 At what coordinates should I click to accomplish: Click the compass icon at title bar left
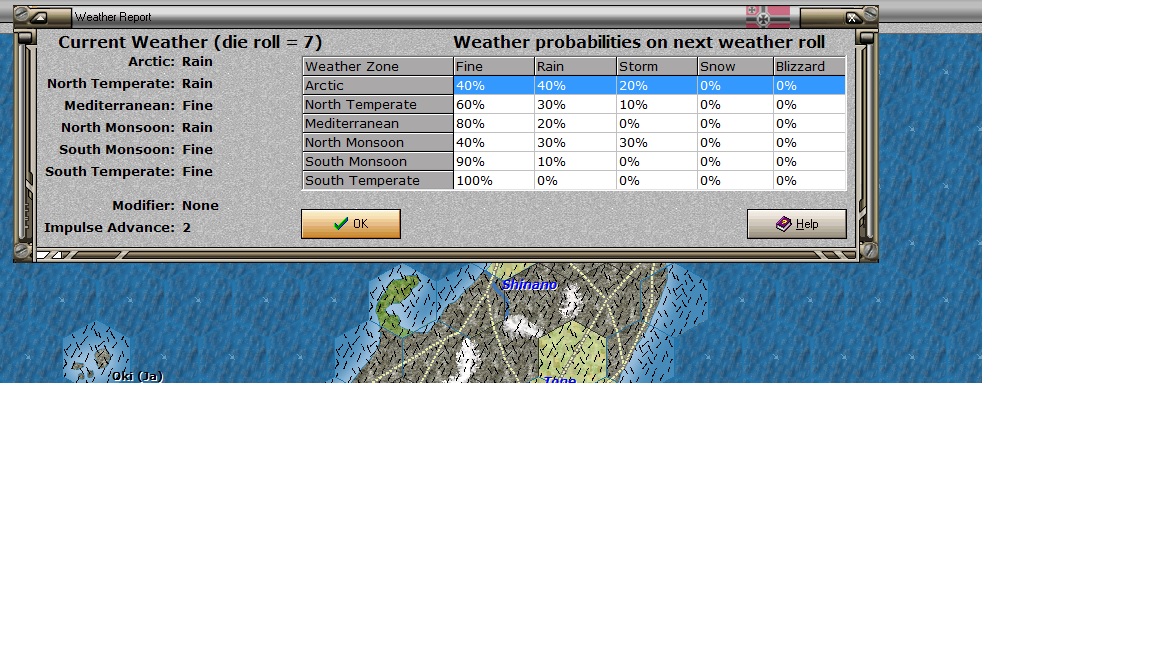(x=40, y=16)
